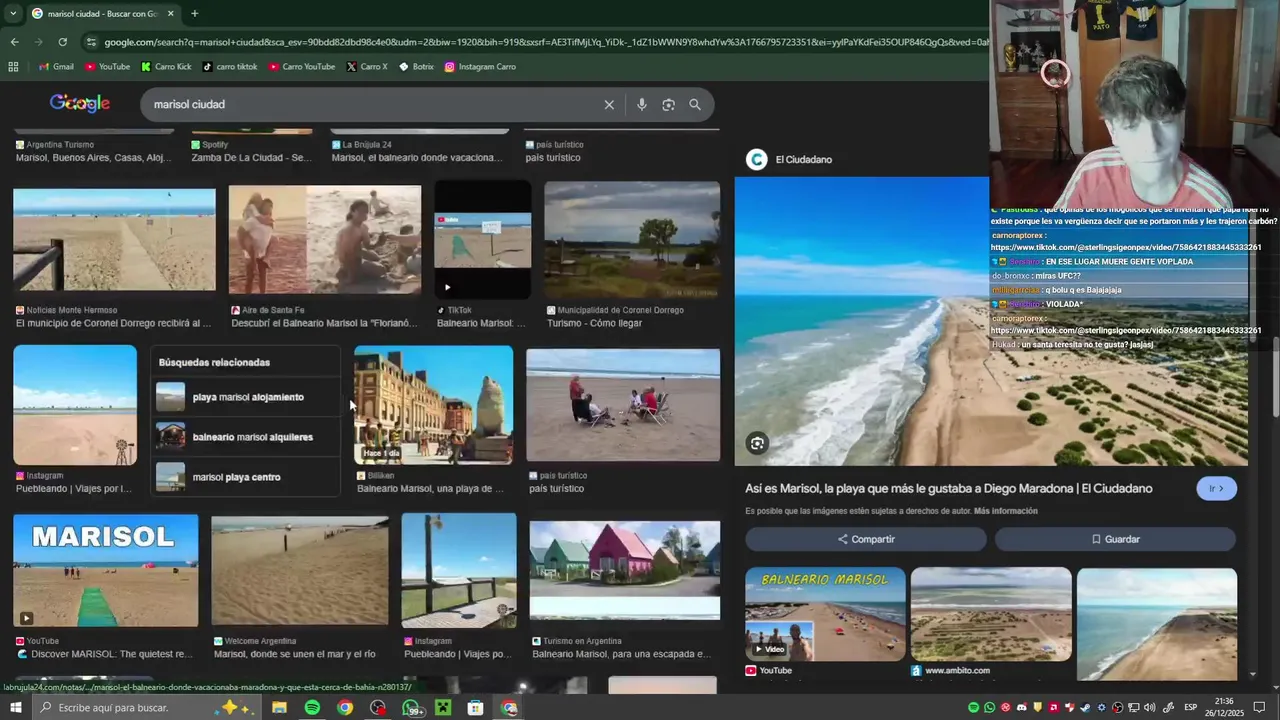Open the Carro X bookmark

tap(367, 67)
